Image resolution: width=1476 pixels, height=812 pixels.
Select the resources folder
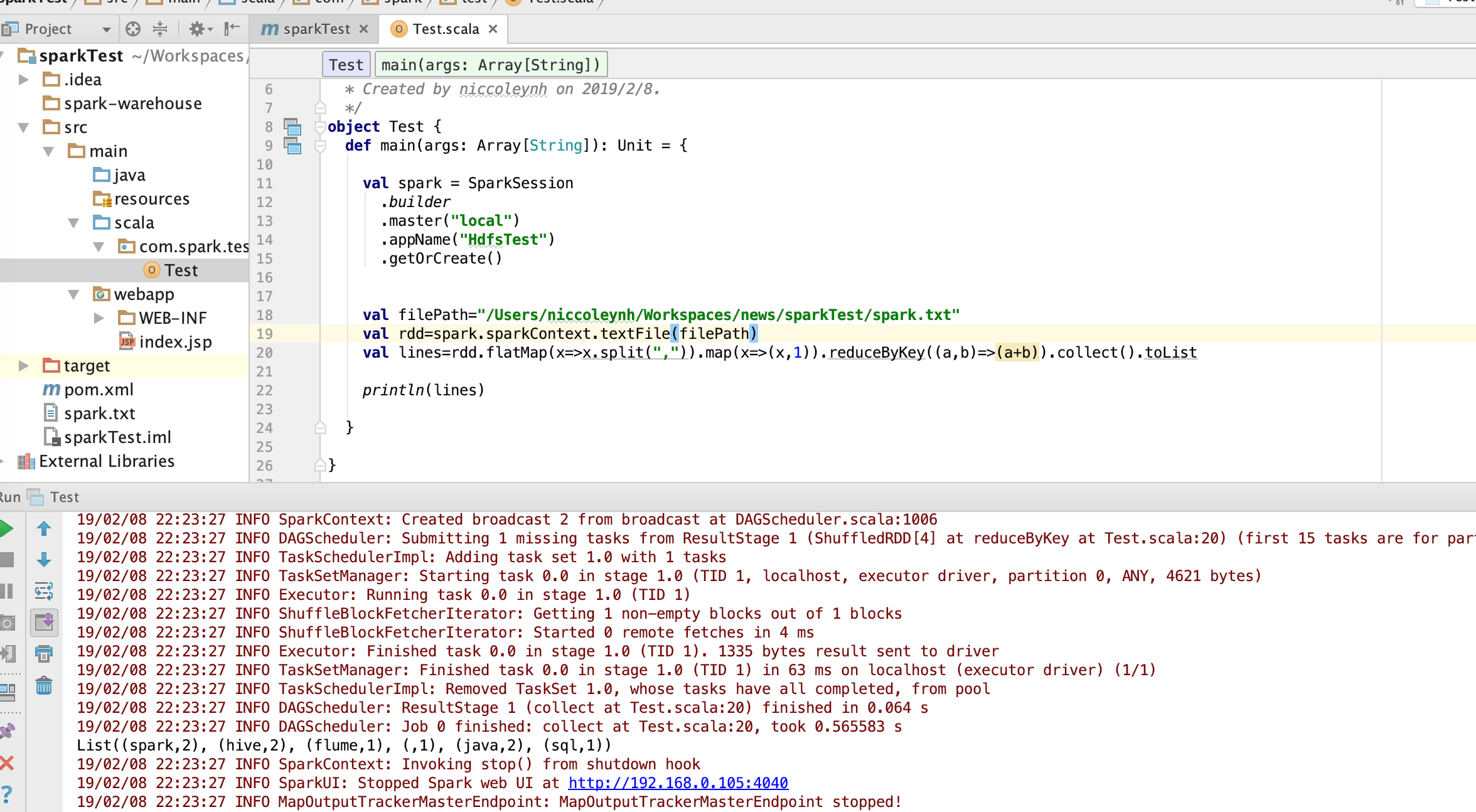tap(141, 199)
